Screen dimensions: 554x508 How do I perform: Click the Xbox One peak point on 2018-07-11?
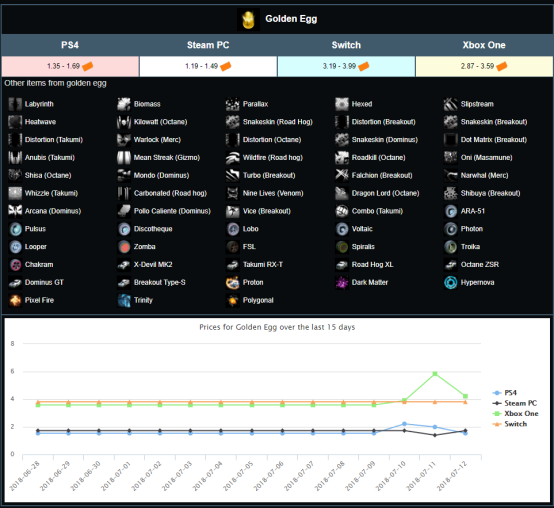[435, 373]
